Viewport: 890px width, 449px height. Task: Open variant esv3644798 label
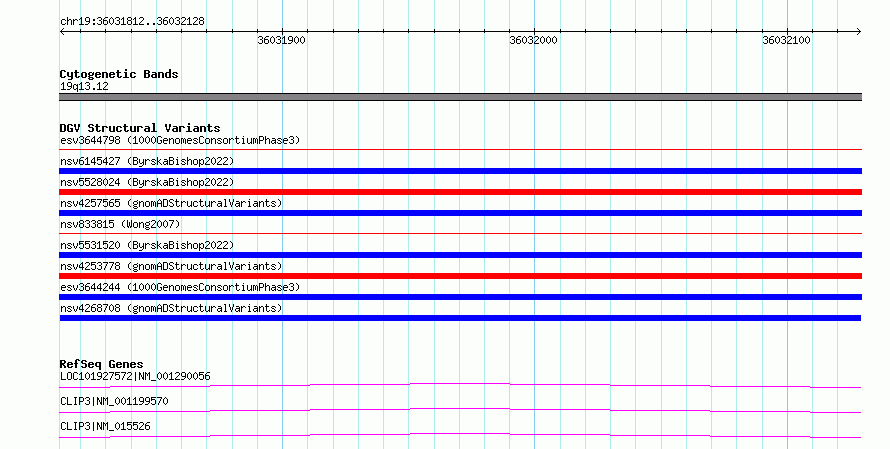pos(180,140)
